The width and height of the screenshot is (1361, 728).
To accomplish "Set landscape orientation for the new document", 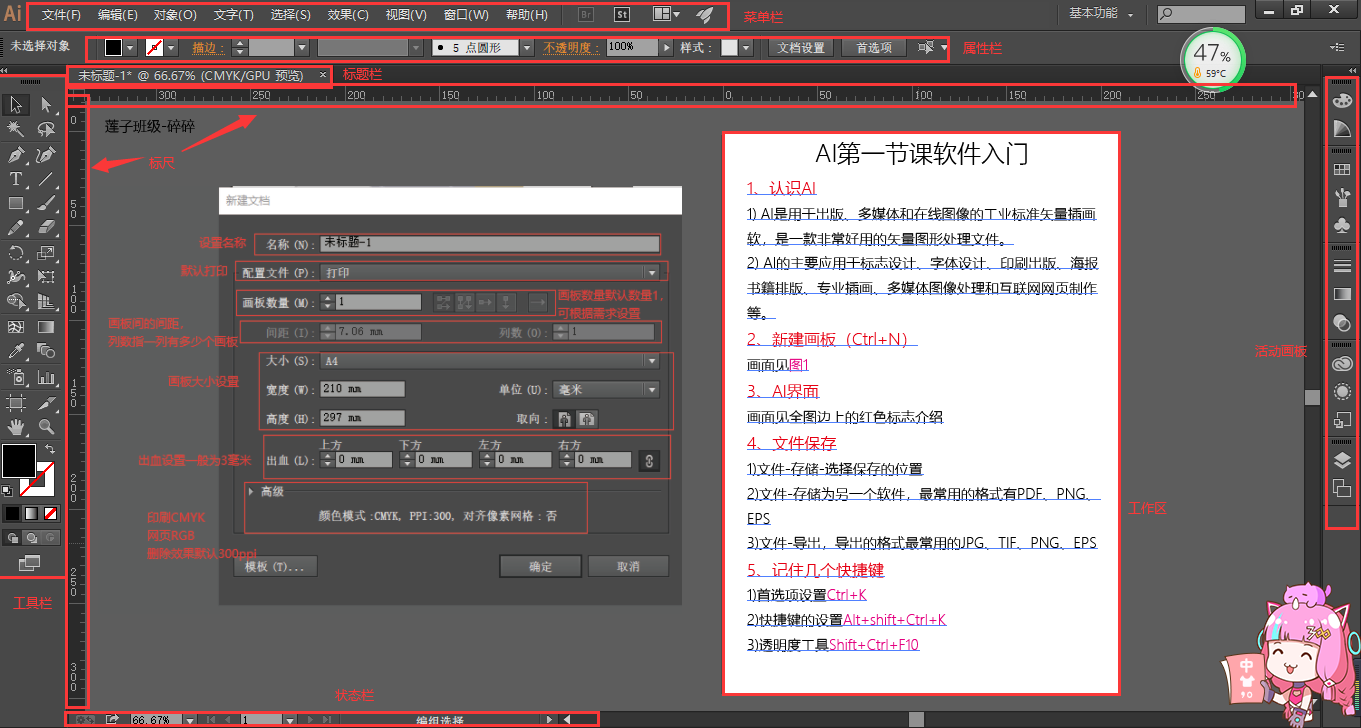I will point(587,419).
